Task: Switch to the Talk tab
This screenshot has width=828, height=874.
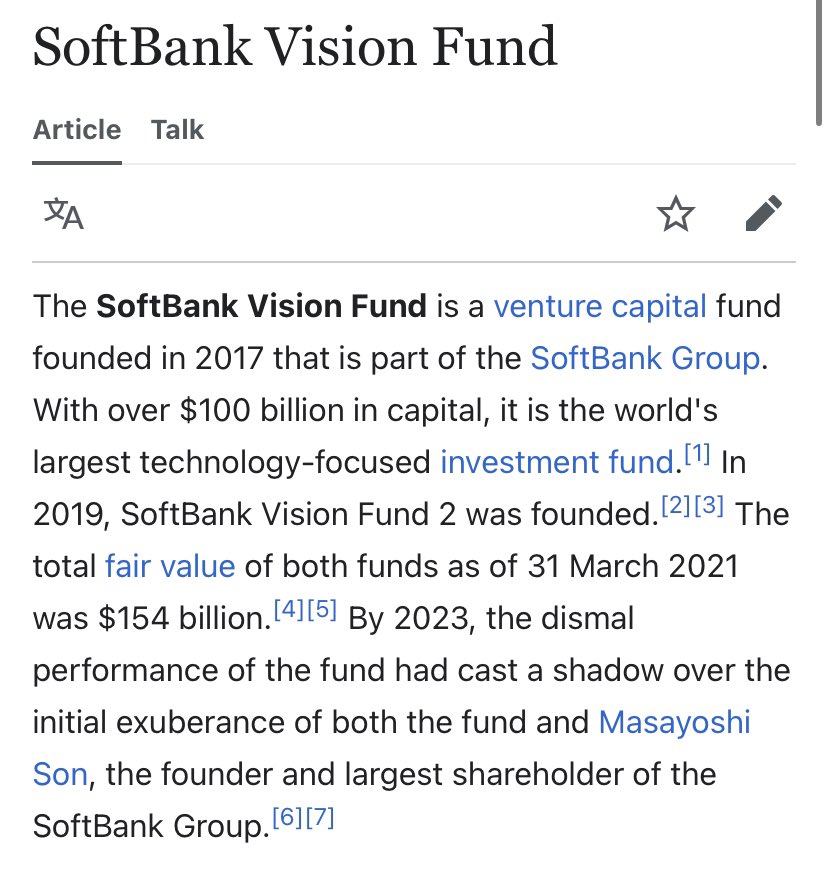Action: pos(177,130)
